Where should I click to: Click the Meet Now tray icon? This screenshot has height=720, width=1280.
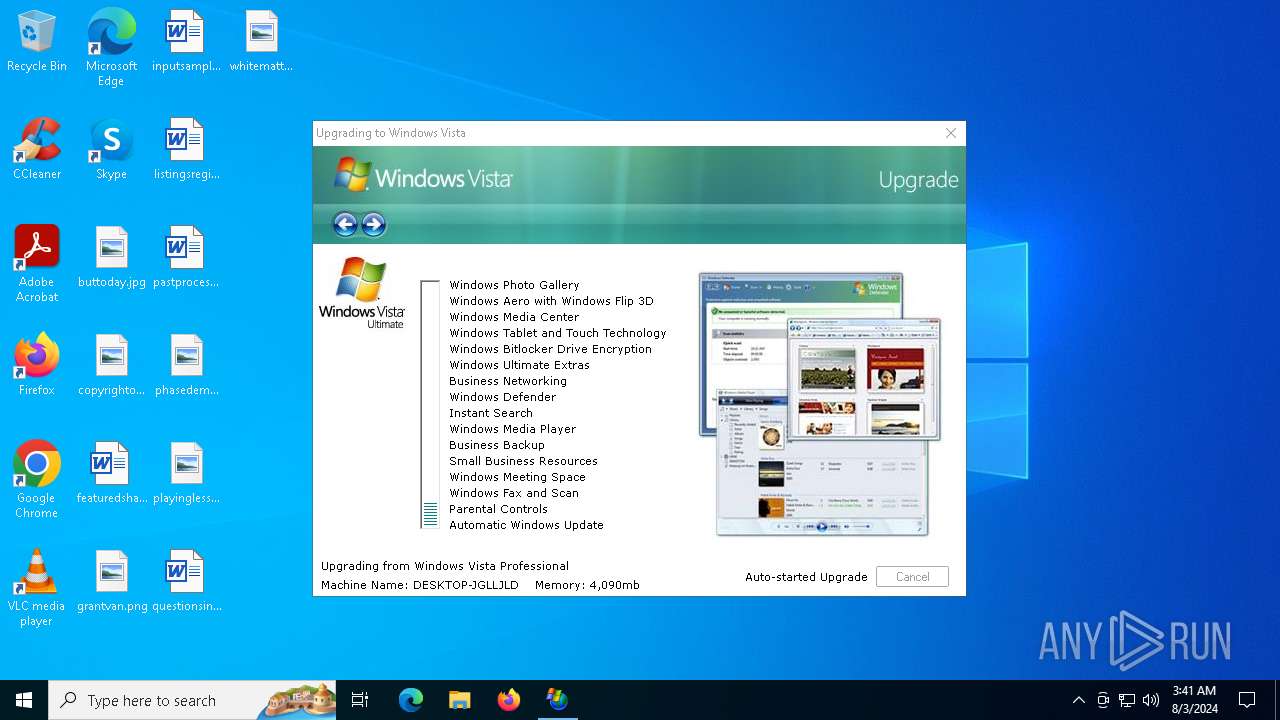[x=1103, y=700]
